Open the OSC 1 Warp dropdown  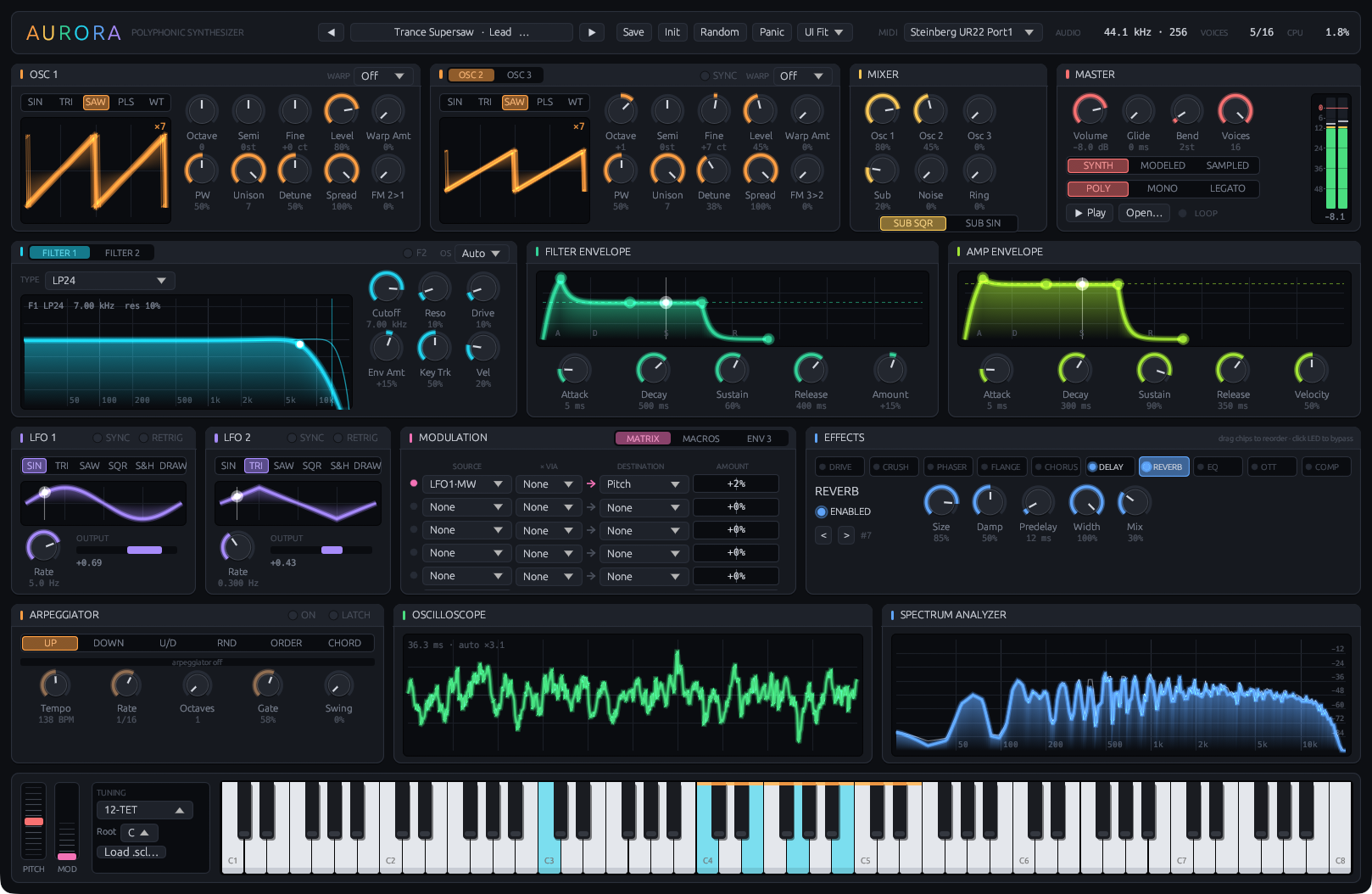[x=383, y=75]
